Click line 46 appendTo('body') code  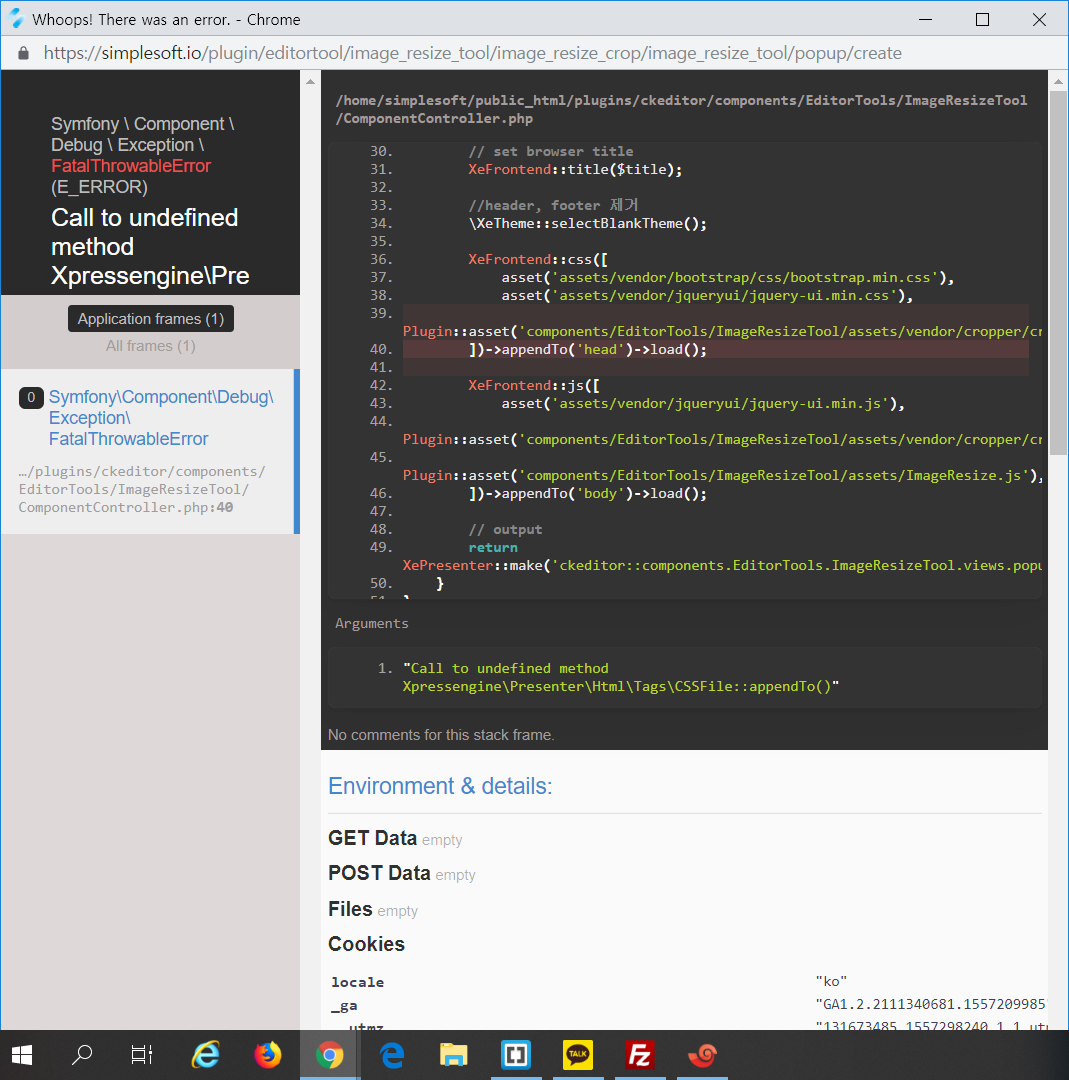coord(588,493)
